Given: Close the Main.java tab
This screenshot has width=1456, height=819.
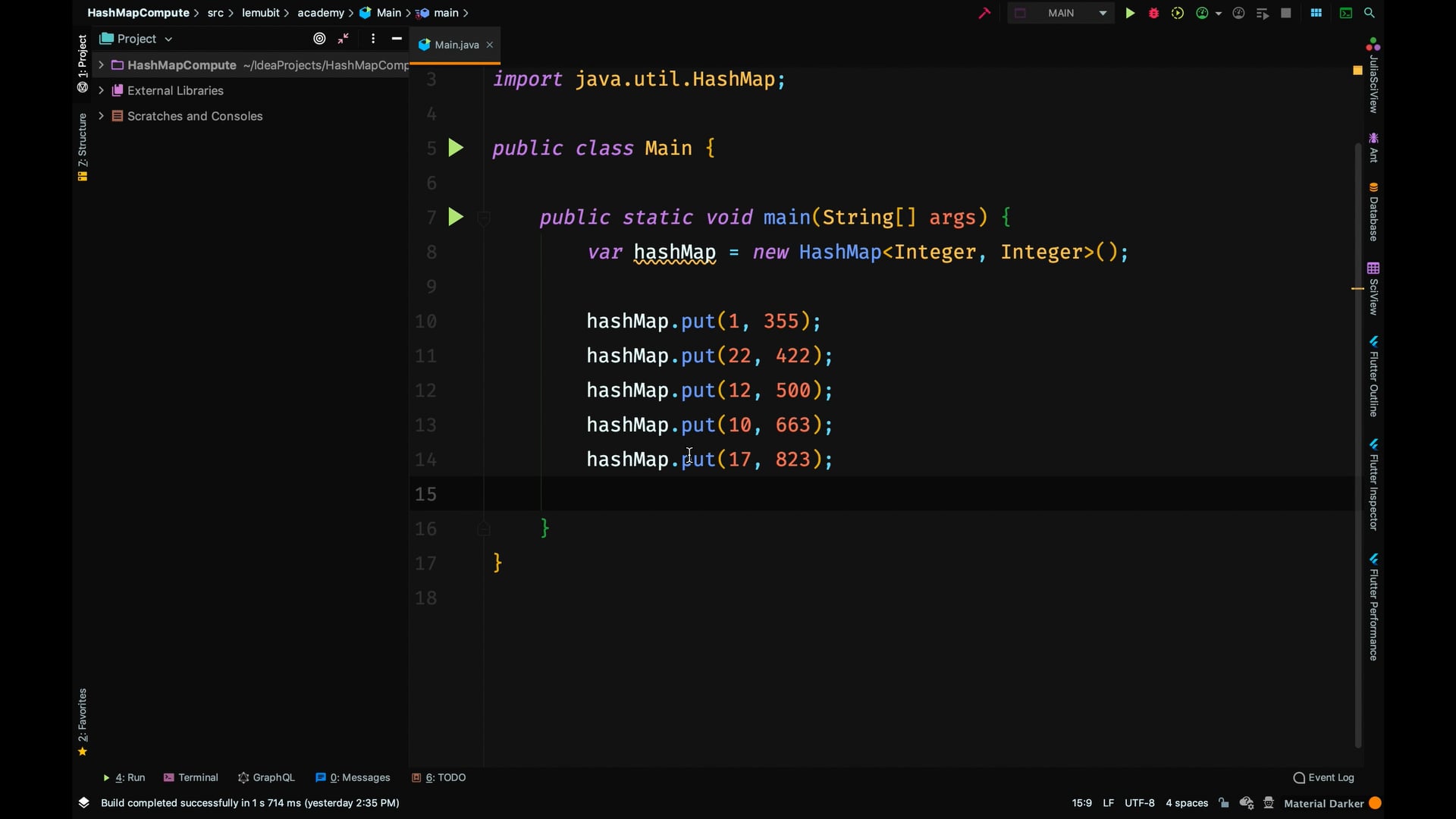Looking at the screenshot, I should [x=490, y=45].
